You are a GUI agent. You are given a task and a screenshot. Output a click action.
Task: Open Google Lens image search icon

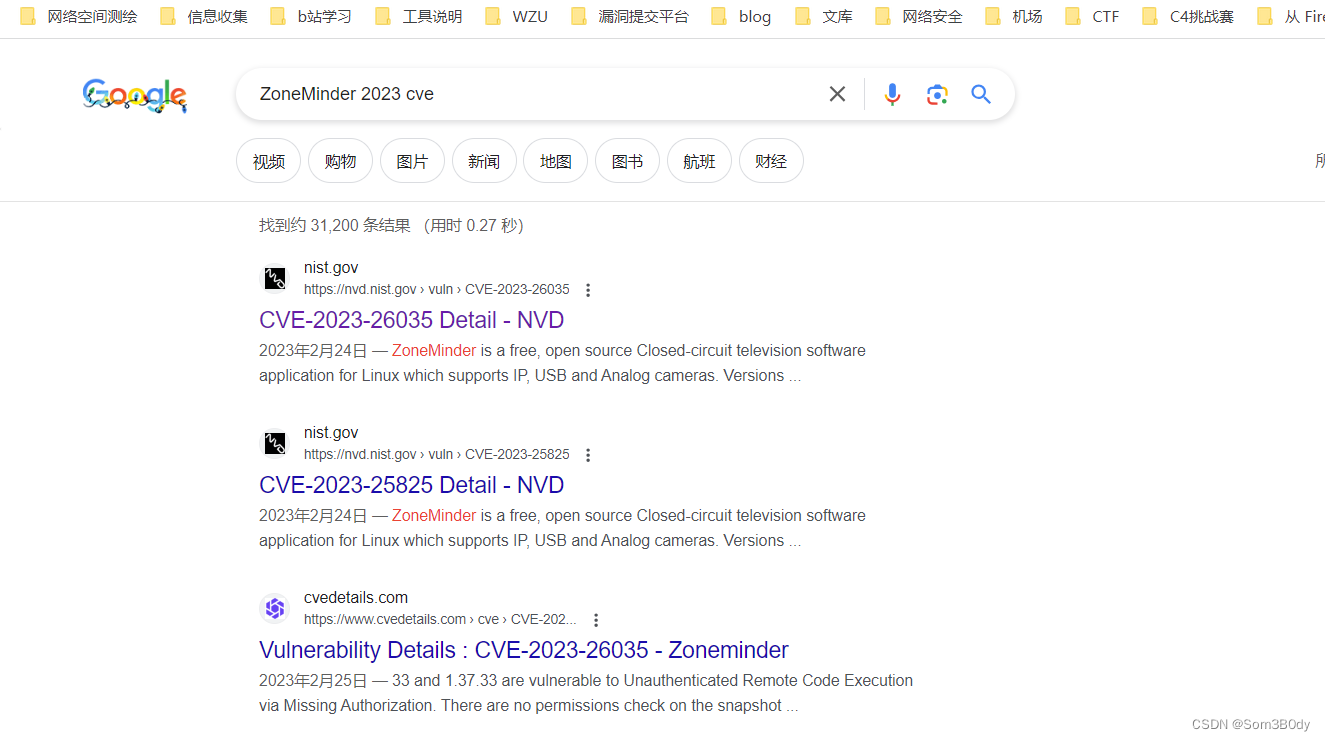pyautogui.click(x=937, y=94)
